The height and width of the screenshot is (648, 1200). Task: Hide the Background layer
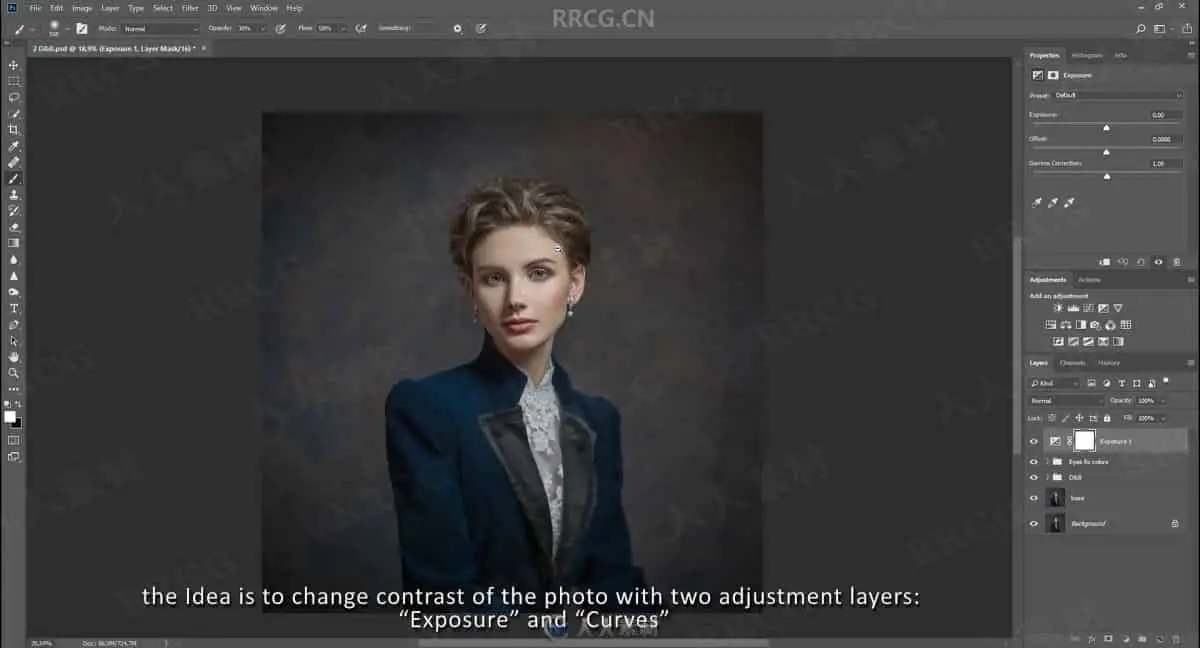(1034, 524)
